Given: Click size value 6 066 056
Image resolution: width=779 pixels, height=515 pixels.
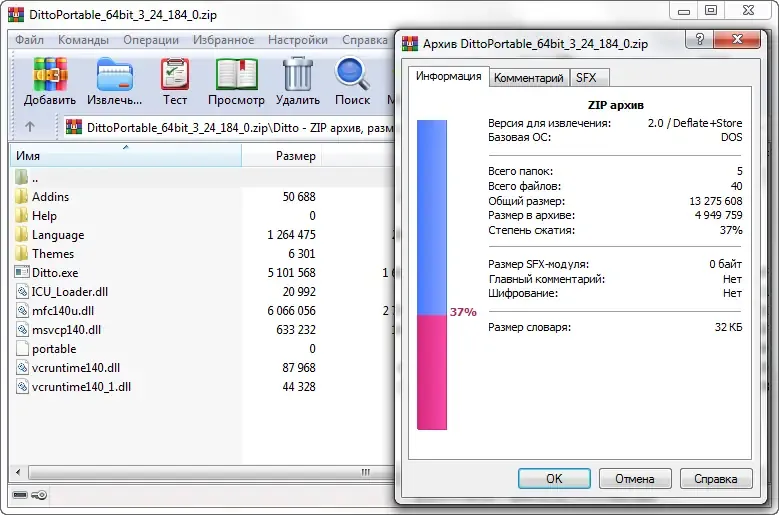Looking at the screenshot, I should click(292, 310).
